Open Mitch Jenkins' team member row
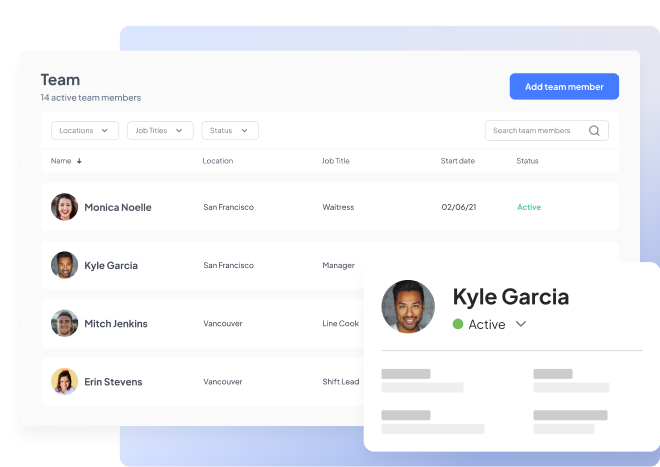The image size is (660, 467). [200, 323]
